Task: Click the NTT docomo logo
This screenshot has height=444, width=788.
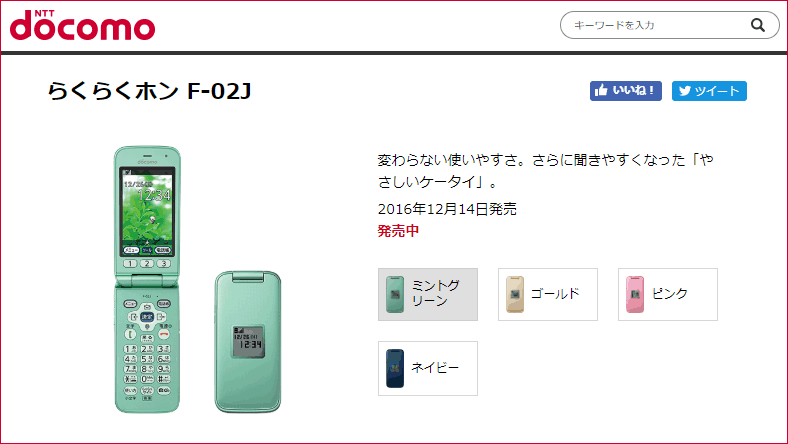Action: click(x=82, y=25)
